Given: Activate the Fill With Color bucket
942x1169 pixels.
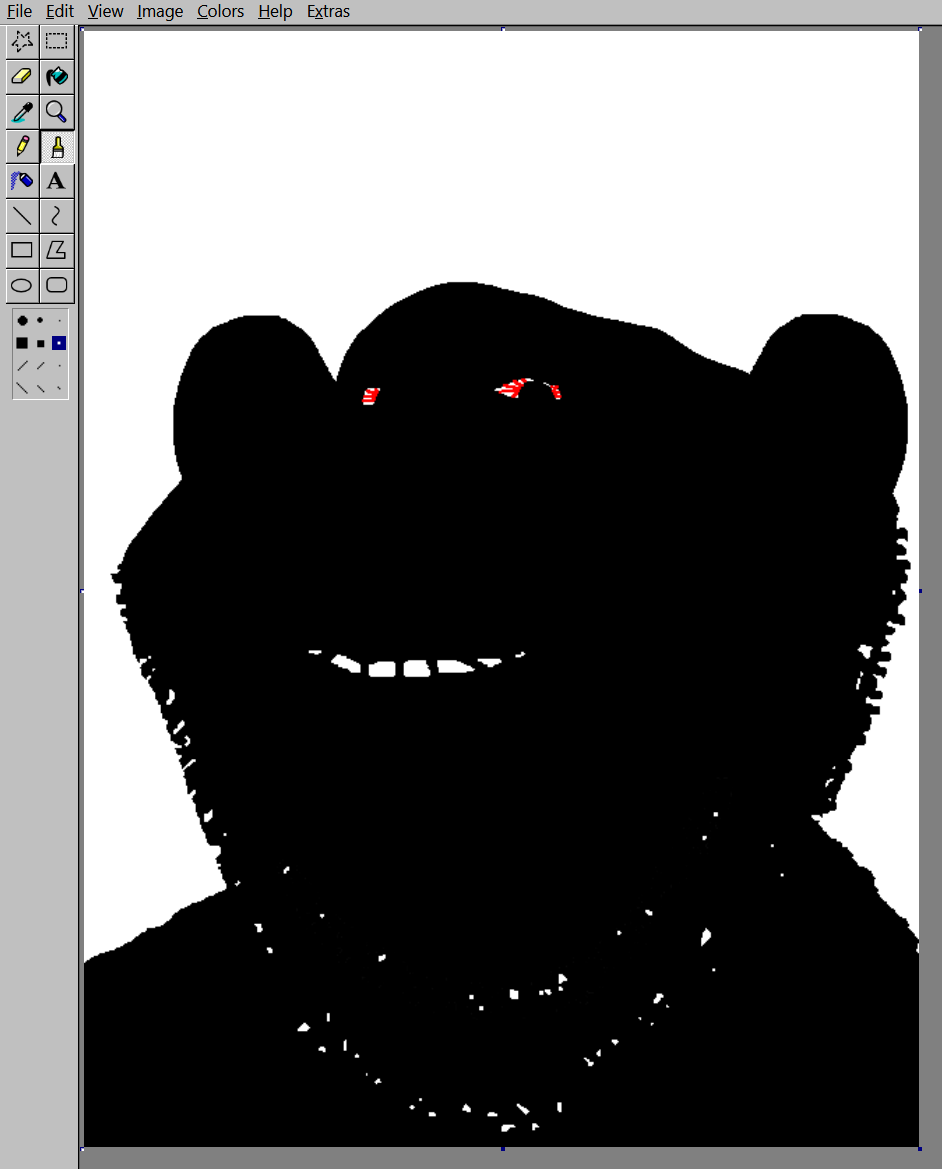Looking at the screenshot, I should pyautogui.click(x=57, y=76).
